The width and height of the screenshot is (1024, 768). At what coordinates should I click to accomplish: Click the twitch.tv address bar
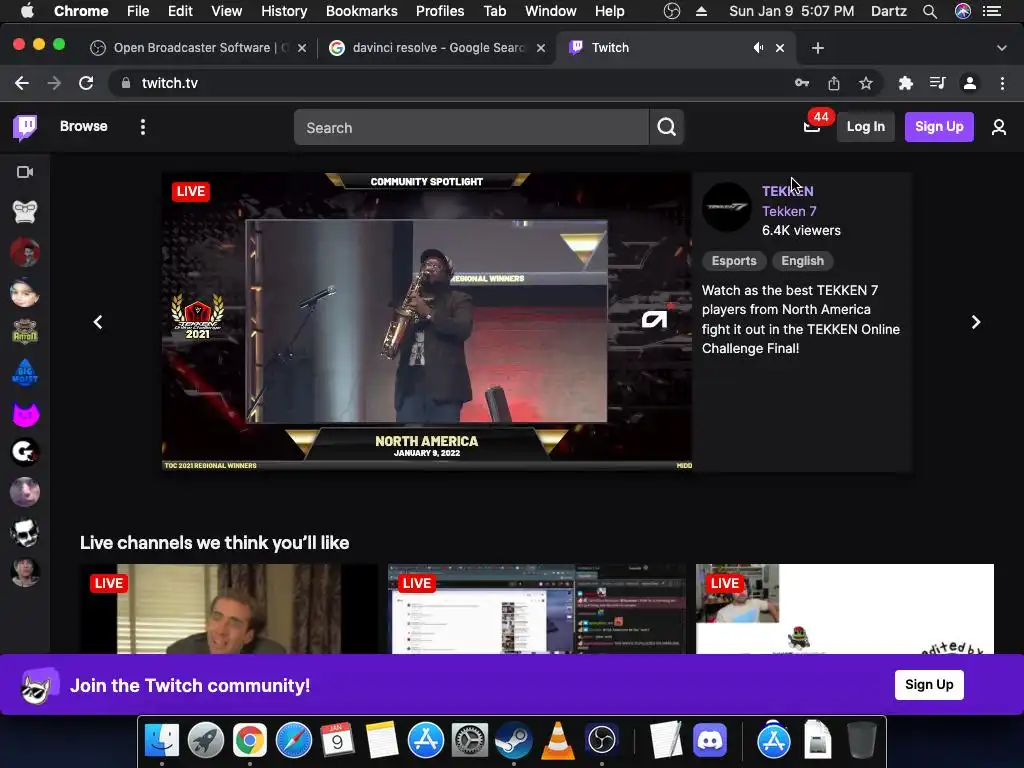click(x=451, y=83)
